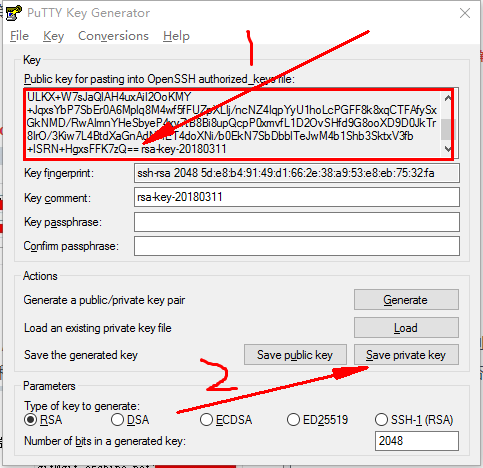483x468 pixels.
Task: Click the Key fingerprint field
Action: coord(297,173)
